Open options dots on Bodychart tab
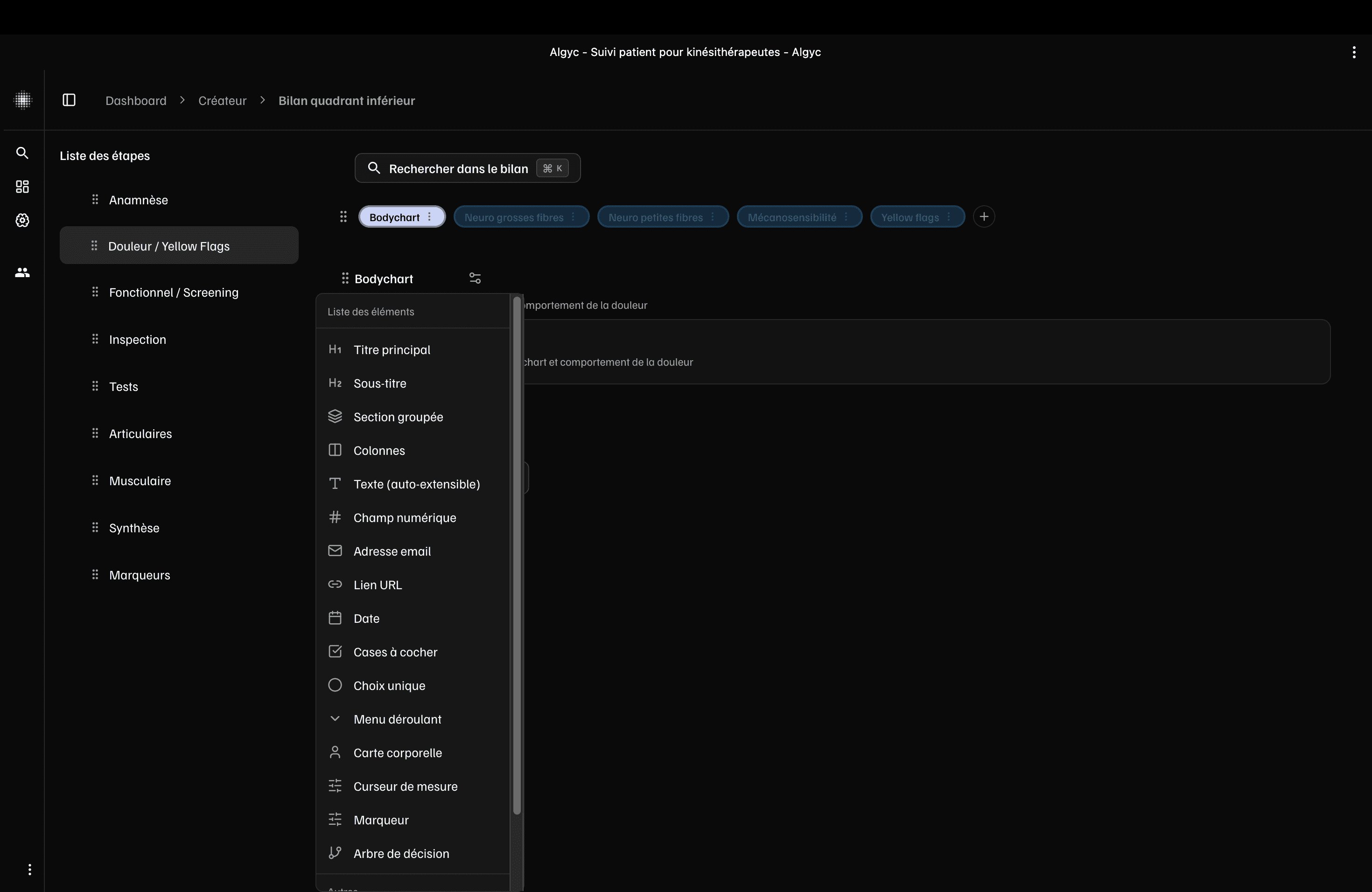Image resolution: width=1372 pixels, height=892 pixels. [429, 216]
